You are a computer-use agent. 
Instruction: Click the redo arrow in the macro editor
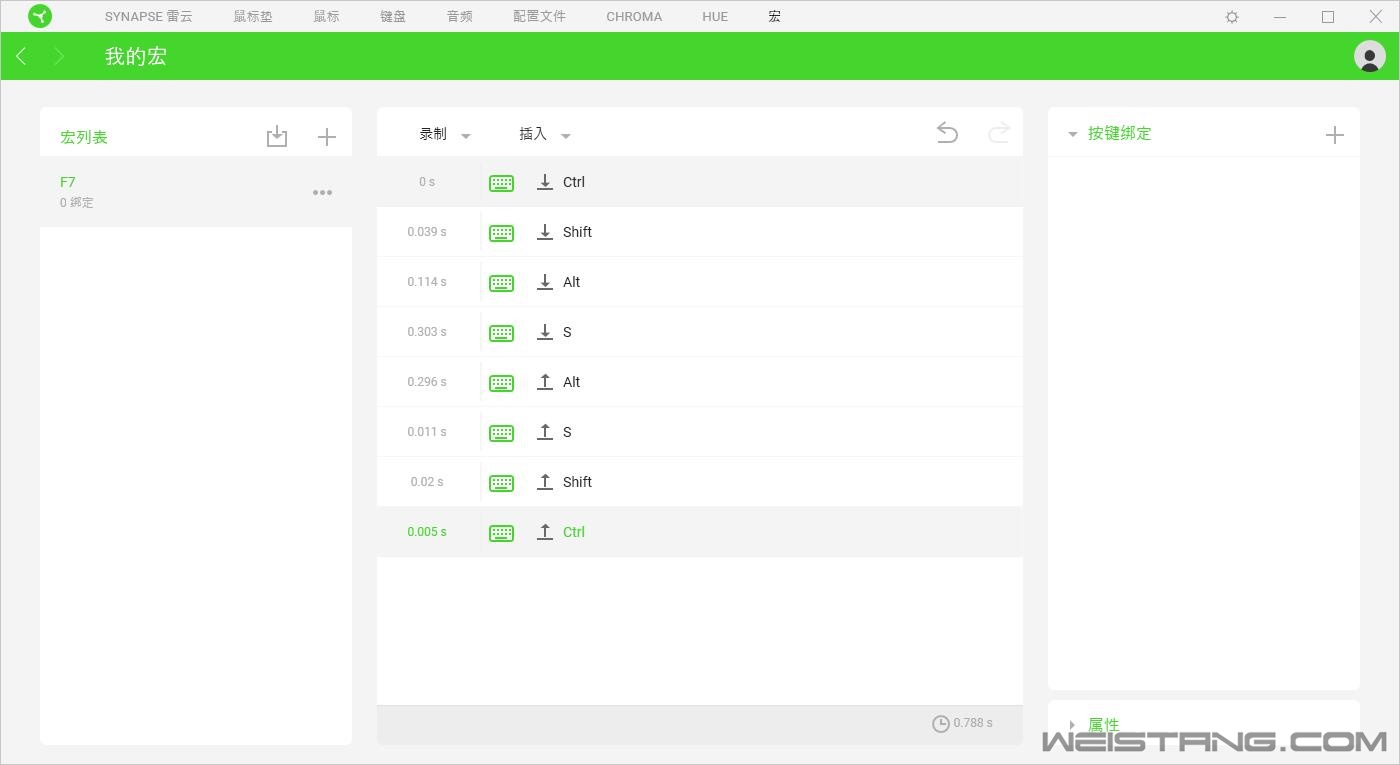pos(998,131)
